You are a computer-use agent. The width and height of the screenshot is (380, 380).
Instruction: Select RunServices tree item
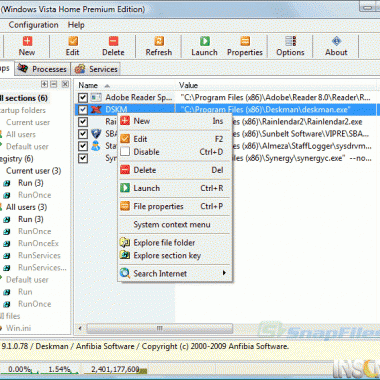(x=39, y=255)
